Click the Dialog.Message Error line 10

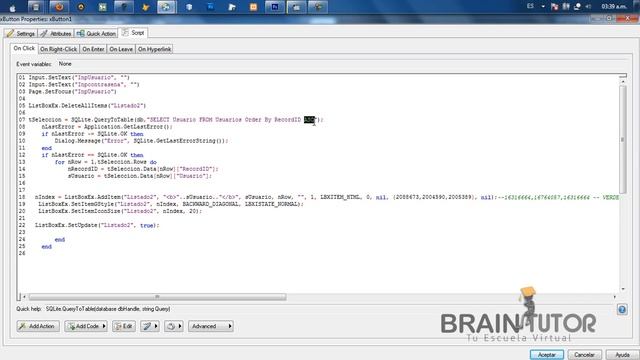point(141,141)
